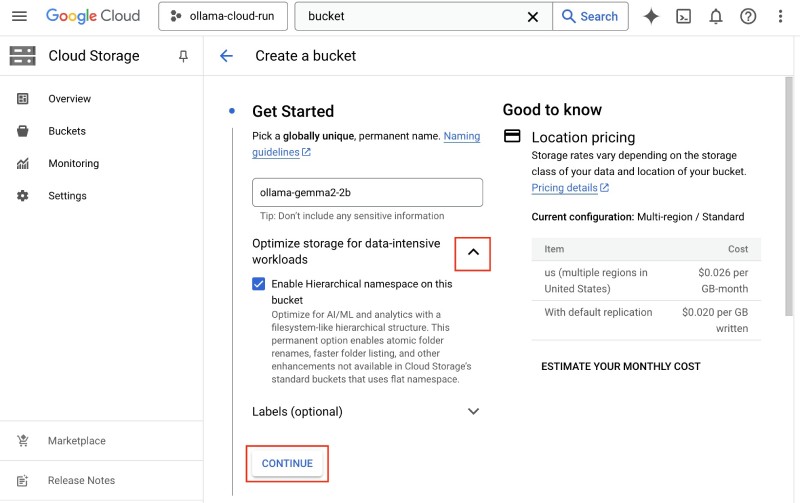
Task: Pin the Cloud Storage sidebar
Action: 183,57
